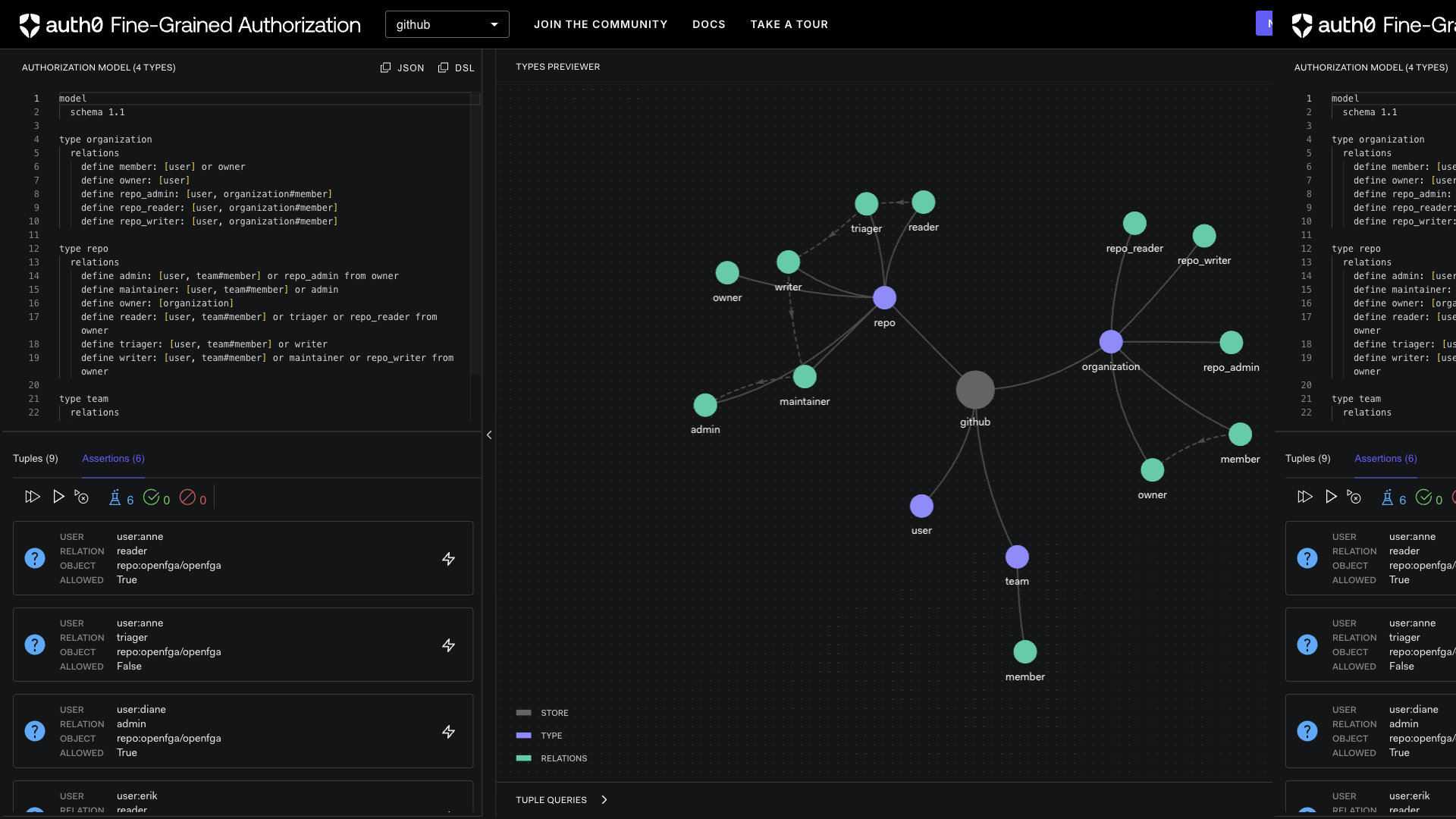
Task: Click the repo_reader relation node
Action: (x=1134, y=223)
